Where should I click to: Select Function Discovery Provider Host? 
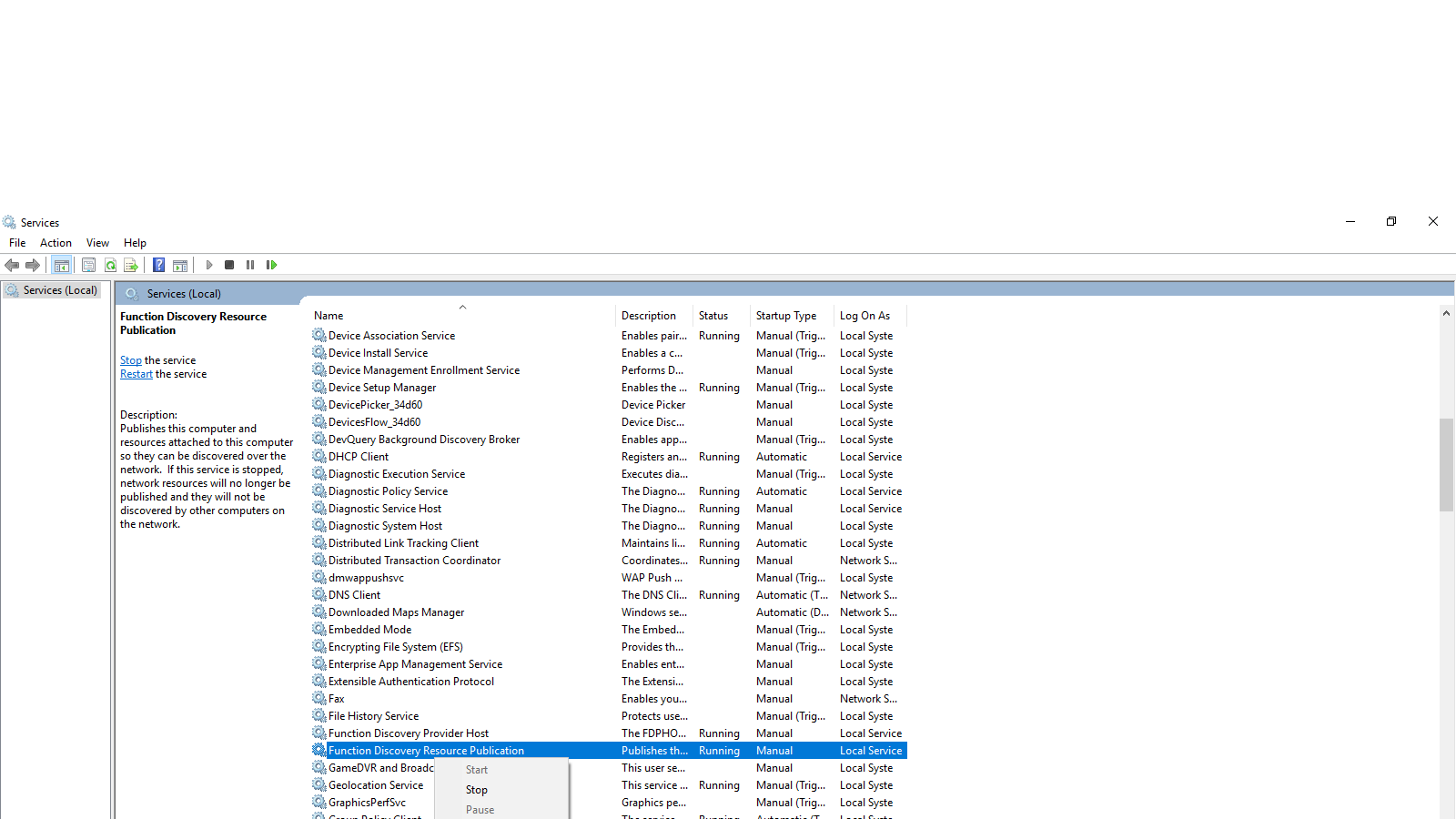[609, 733]
